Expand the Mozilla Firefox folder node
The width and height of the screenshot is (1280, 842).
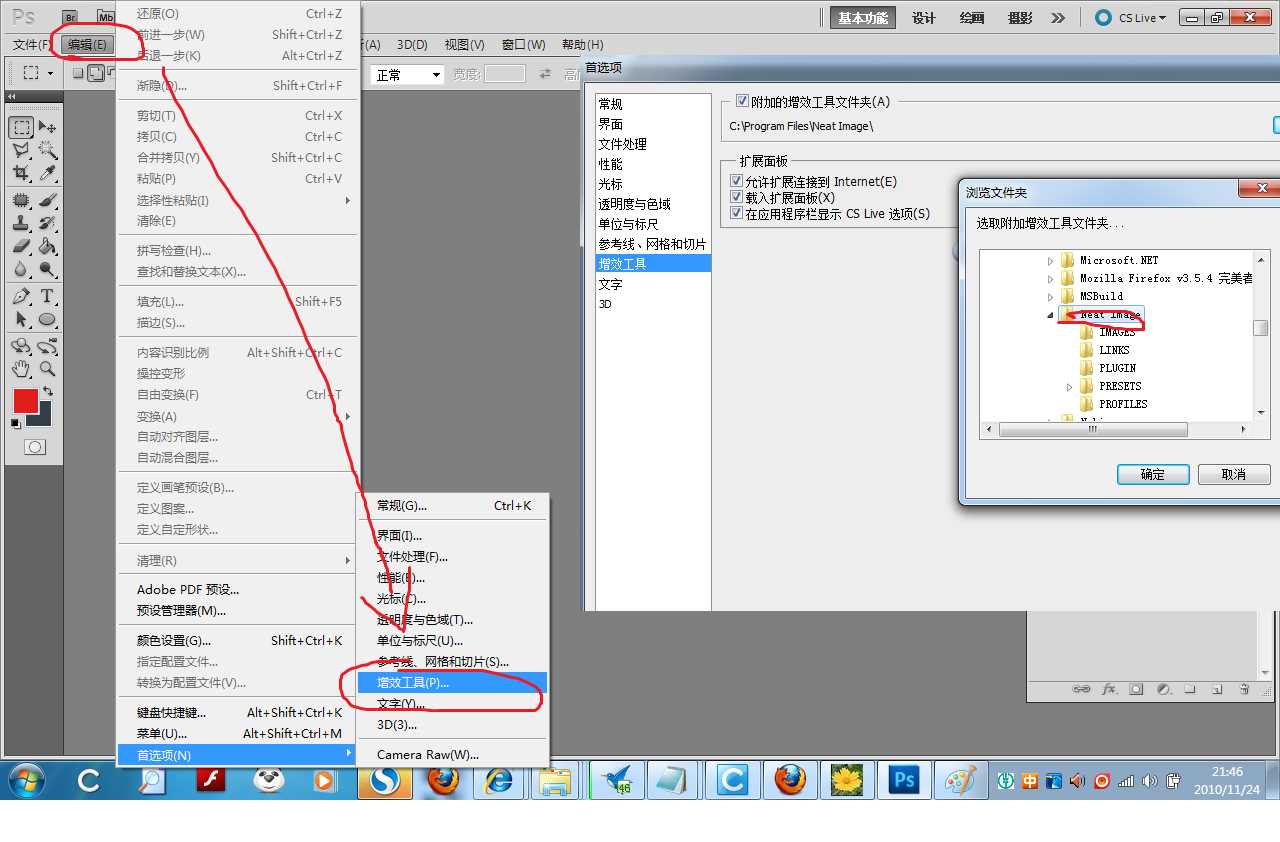(x=1050, y=279)
